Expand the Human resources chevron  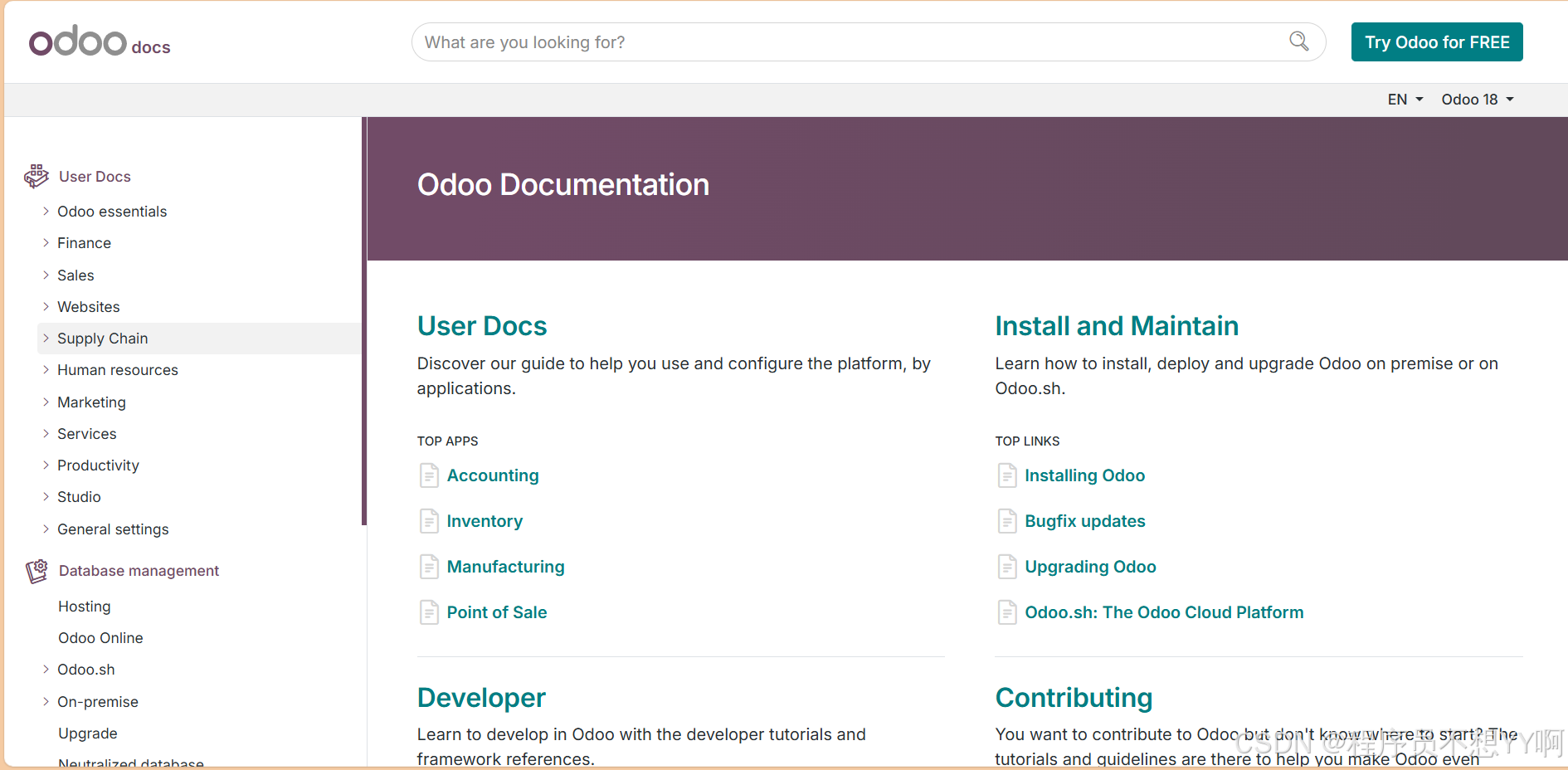[46, 370]
